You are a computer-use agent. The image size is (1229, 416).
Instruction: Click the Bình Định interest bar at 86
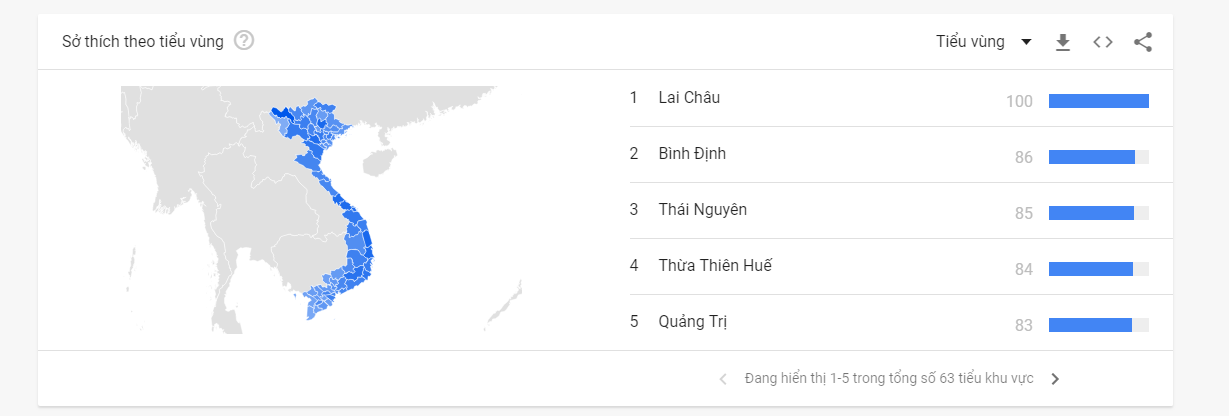tap(1099, 157)
